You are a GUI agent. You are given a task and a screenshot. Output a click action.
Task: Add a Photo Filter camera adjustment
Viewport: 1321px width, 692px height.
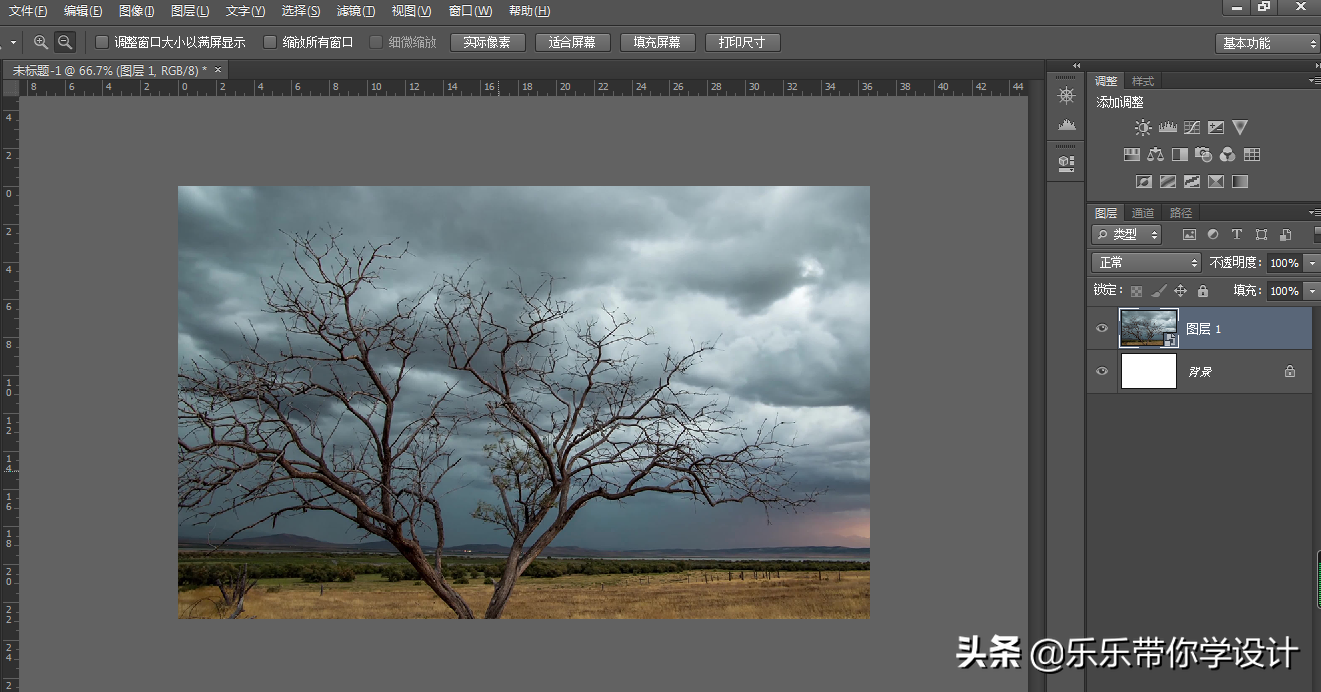[1204, 155]
